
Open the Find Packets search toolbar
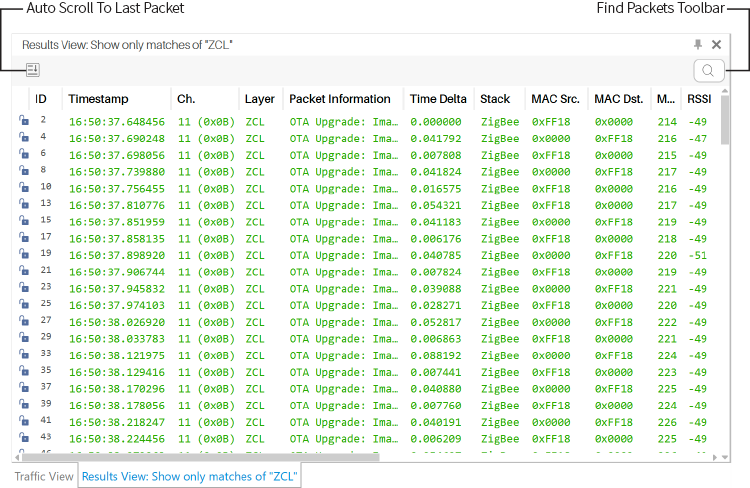708,70
